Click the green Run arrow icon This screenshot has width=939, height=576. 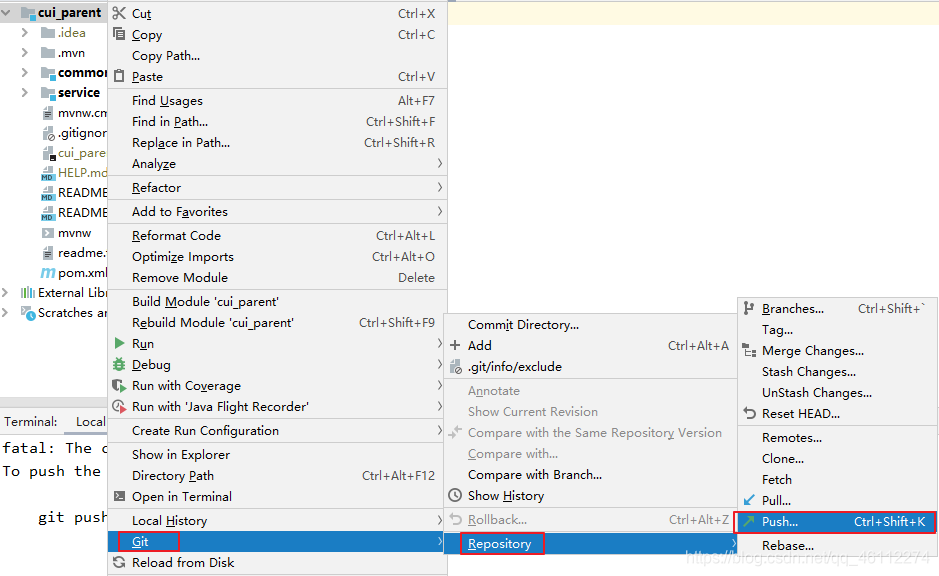pyautogui.click(x=119, y=343)
